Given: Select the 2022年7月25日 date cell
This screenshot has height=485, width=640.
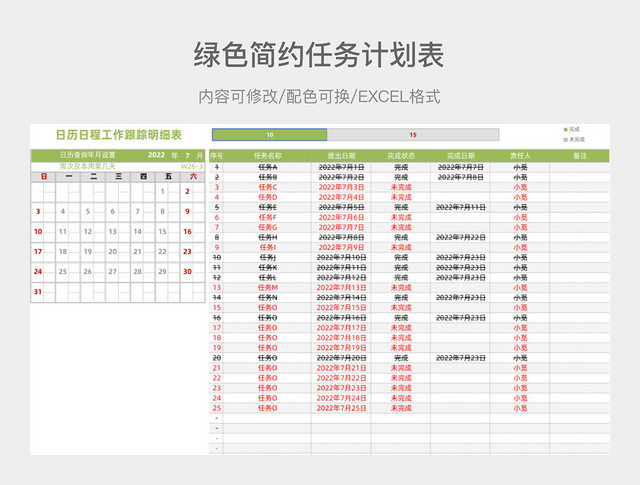Looking at the screenshot, I should (x=341, y=408).
